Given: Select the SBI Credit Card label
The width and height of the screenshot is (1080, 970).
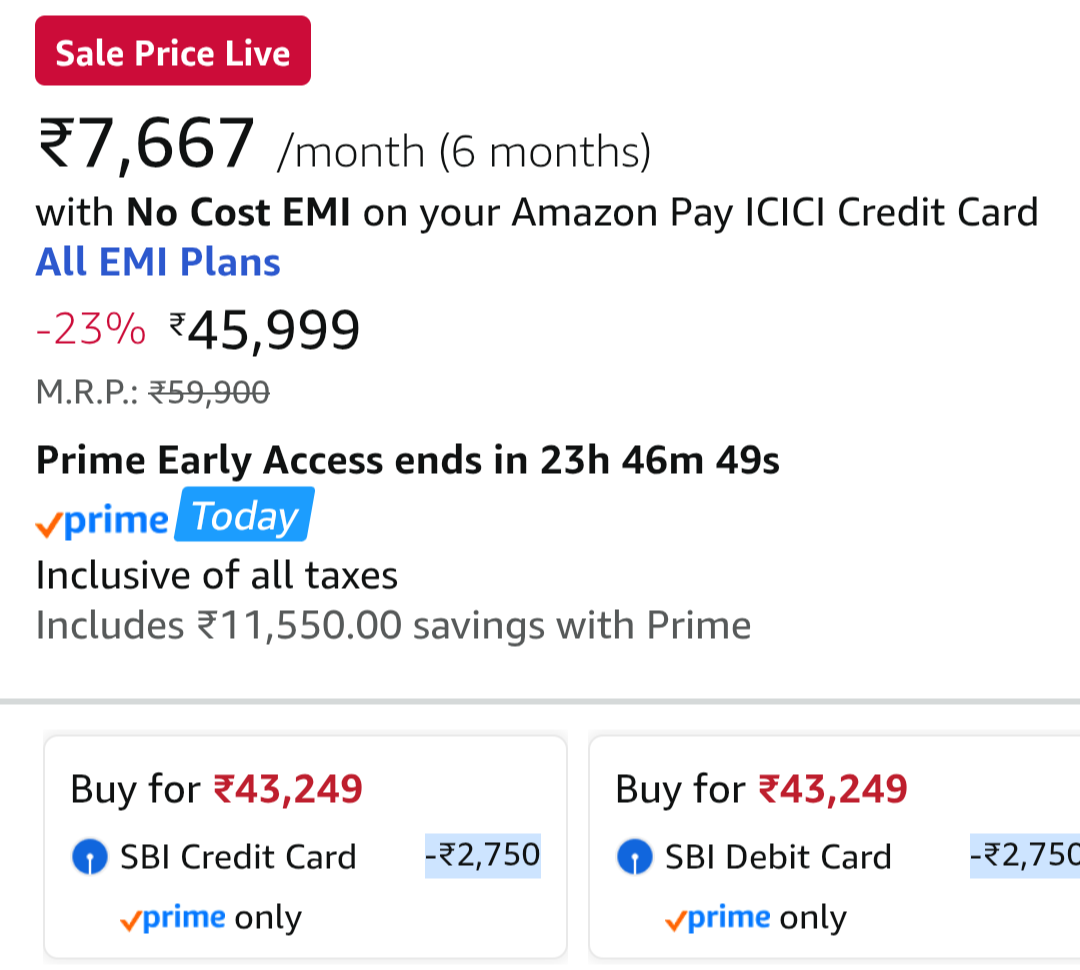Looking at the screenshot, I should tap(238, 857).
